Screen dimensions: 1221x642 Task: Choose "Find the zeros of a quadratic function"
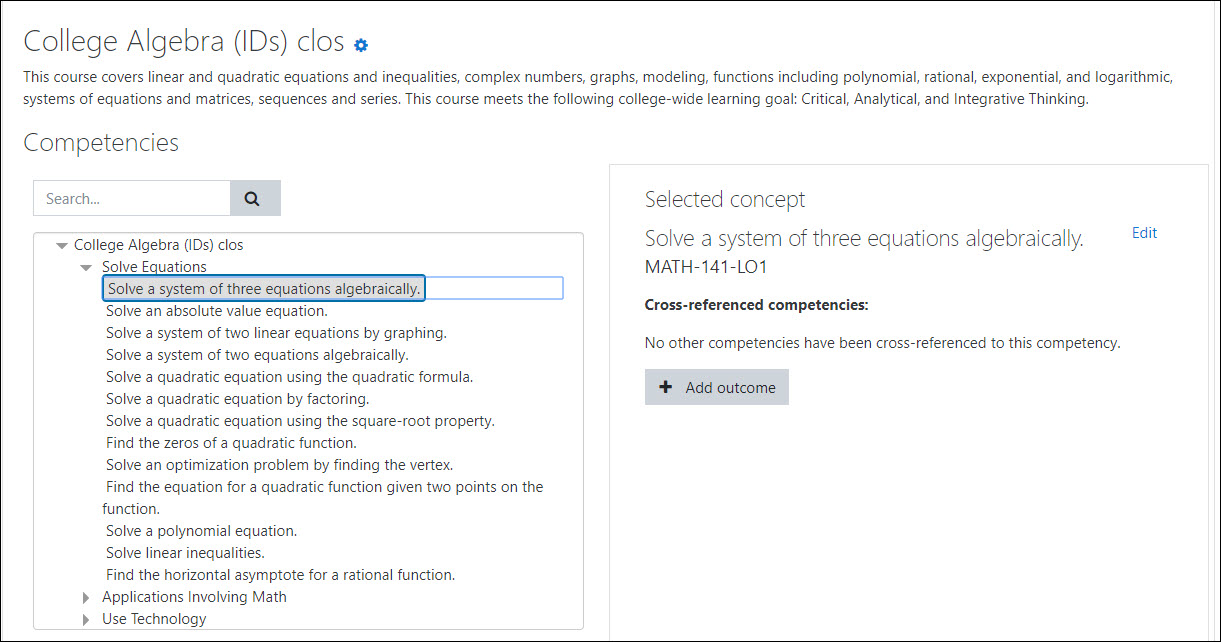(x=231, y=443)
